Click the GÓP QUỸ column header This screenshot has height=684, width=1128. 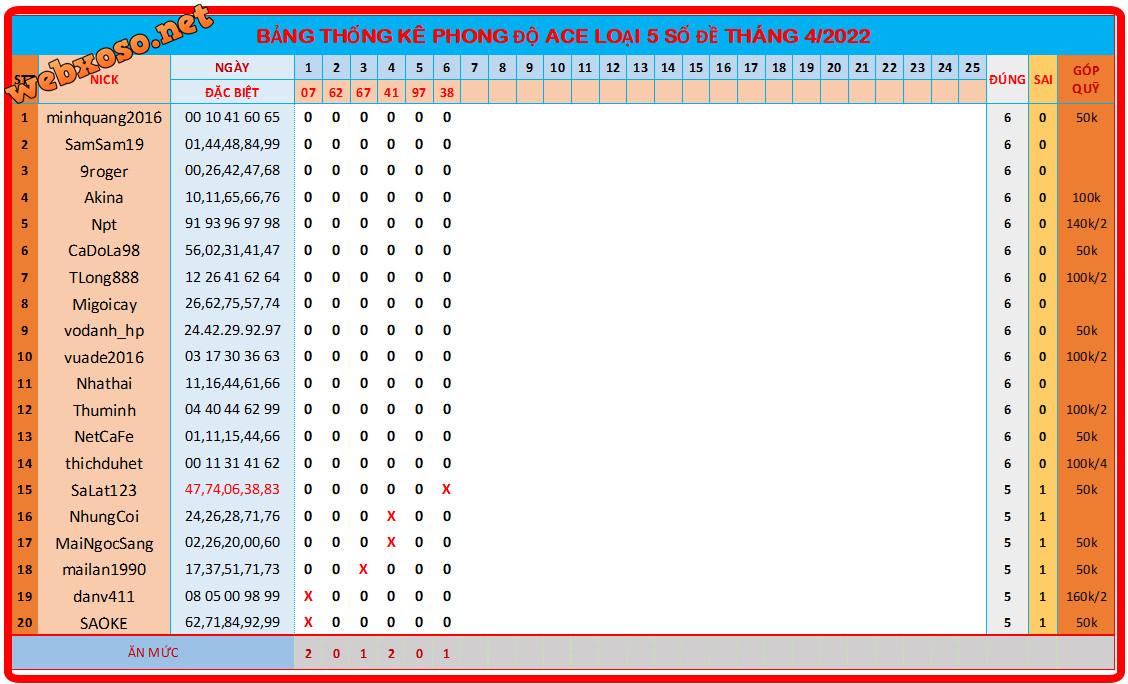click(1086, 80)
